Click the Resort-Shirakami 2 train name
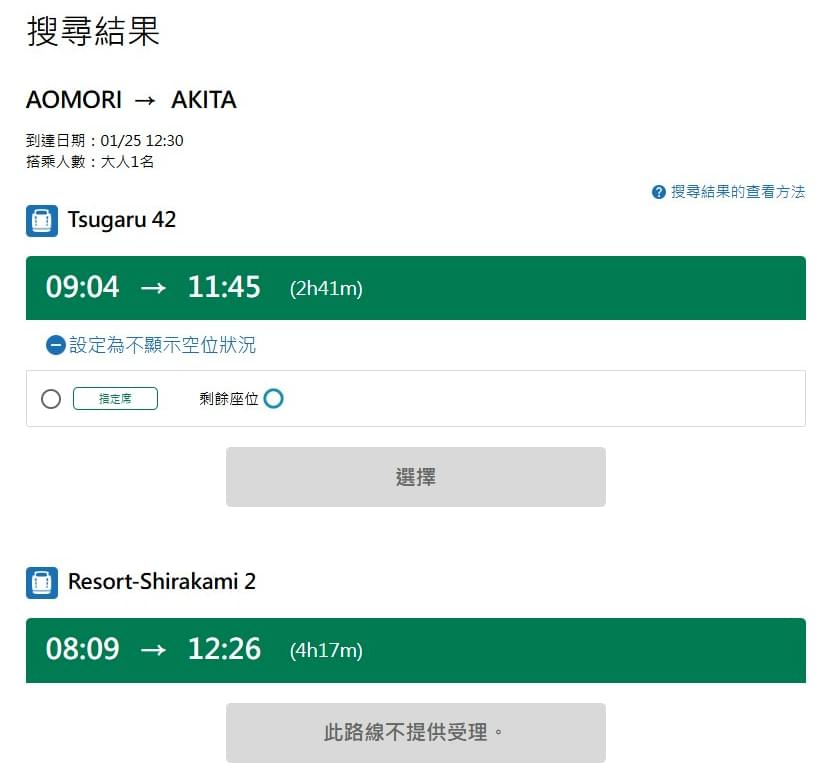827x775 pixels. tap(162, 581)
